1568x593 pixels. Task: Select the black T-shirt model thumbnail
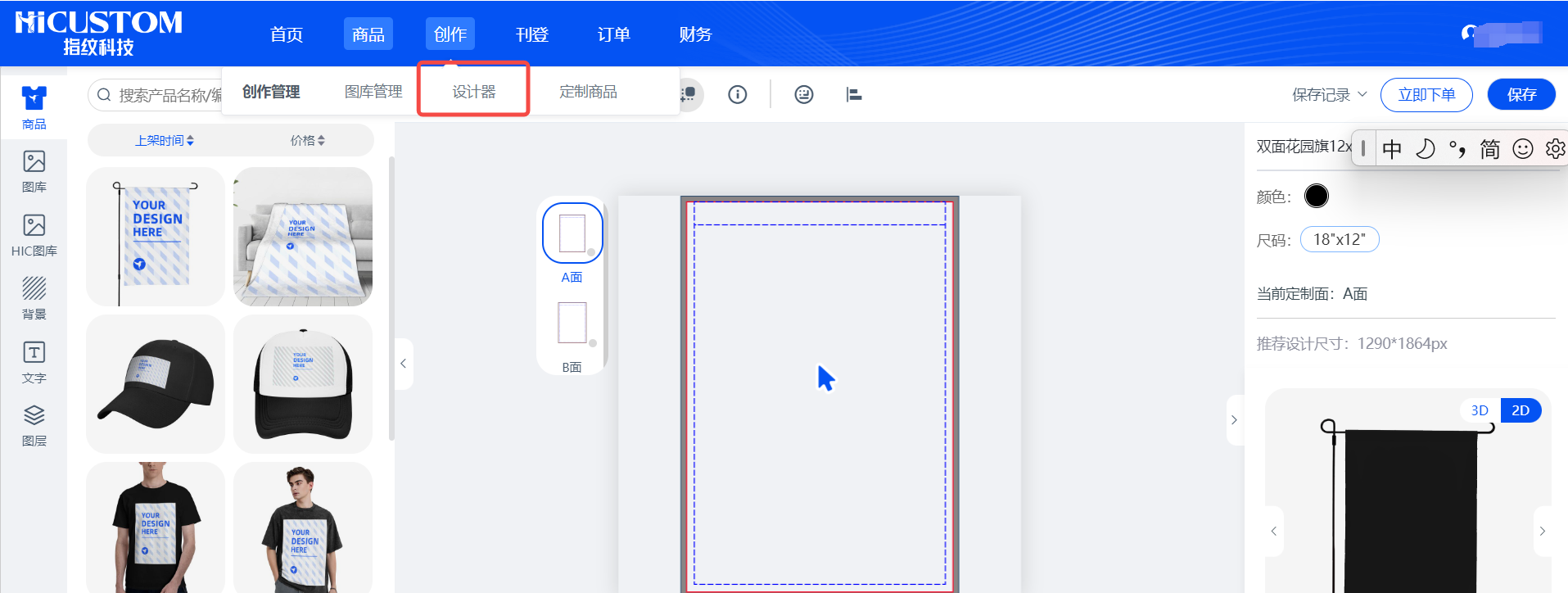pyautogui.click(x=156, y=527)
